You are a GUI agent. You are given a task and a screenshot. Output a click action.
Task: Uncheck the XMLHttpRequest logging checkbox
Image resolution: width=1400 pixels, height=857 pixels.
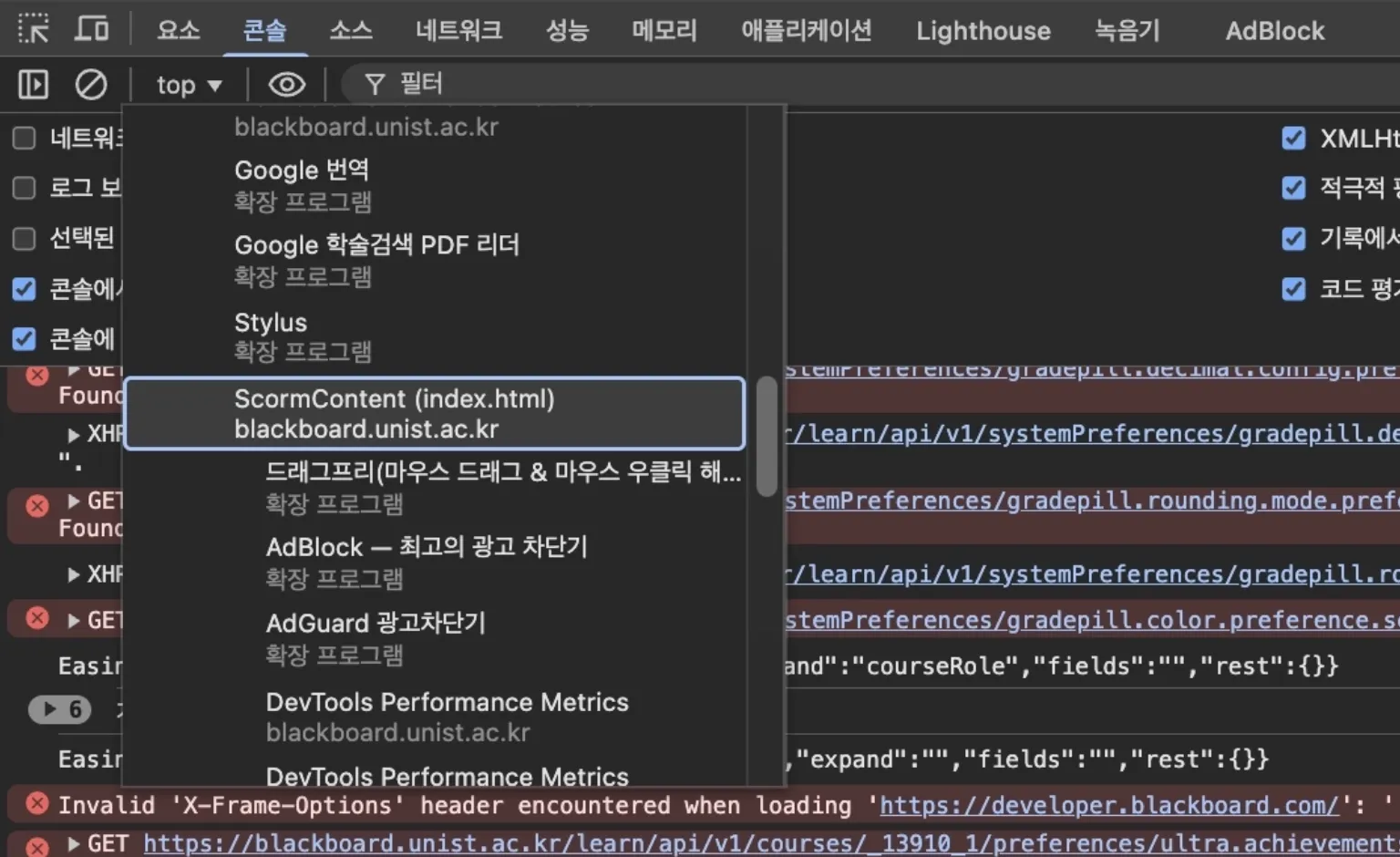point(1293,139)
